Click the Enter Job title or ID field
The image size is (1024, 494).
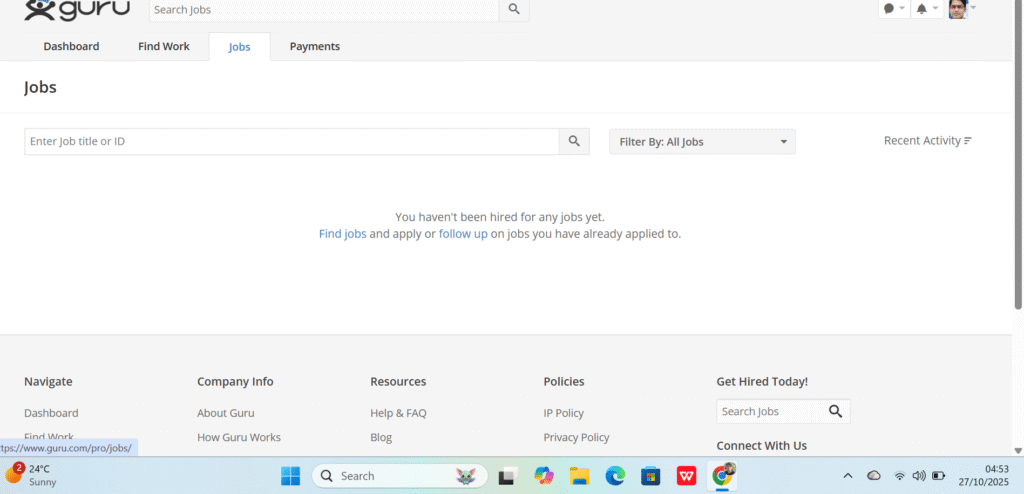290,141
